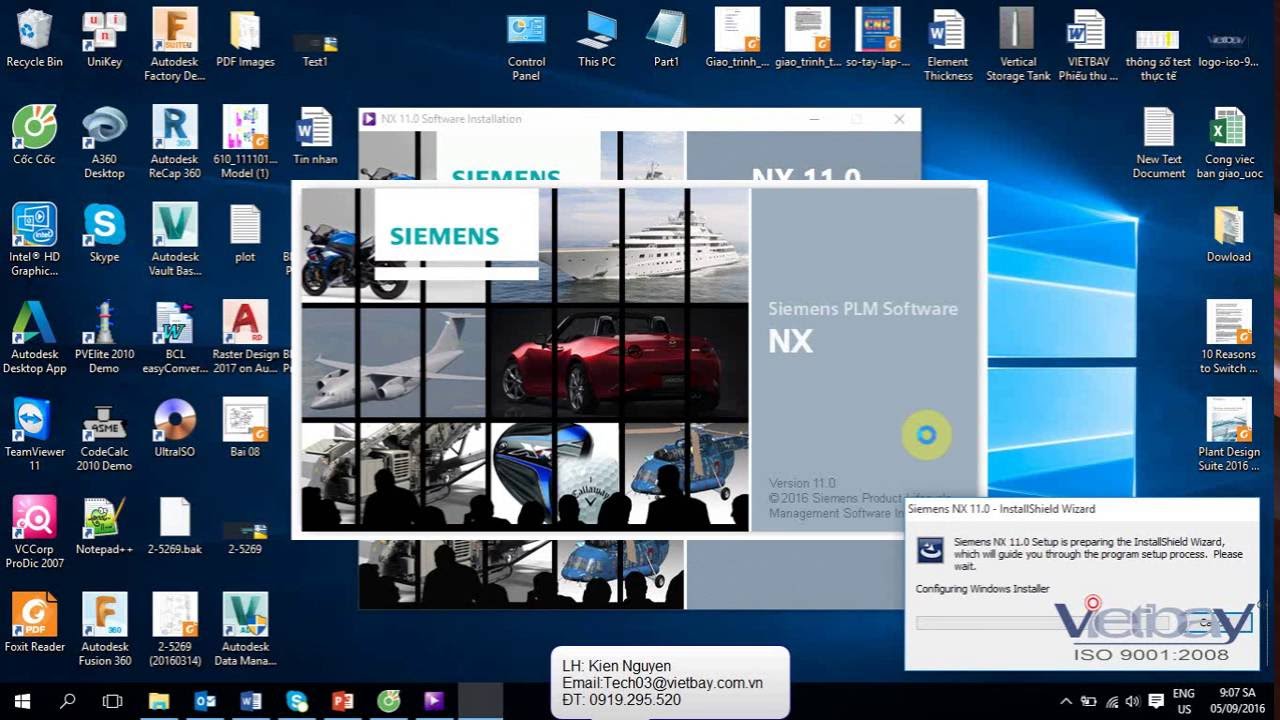This screenshot has width=1280, height=720.
Task: Launch UniKey from the desktop
Action: point(104,38)
